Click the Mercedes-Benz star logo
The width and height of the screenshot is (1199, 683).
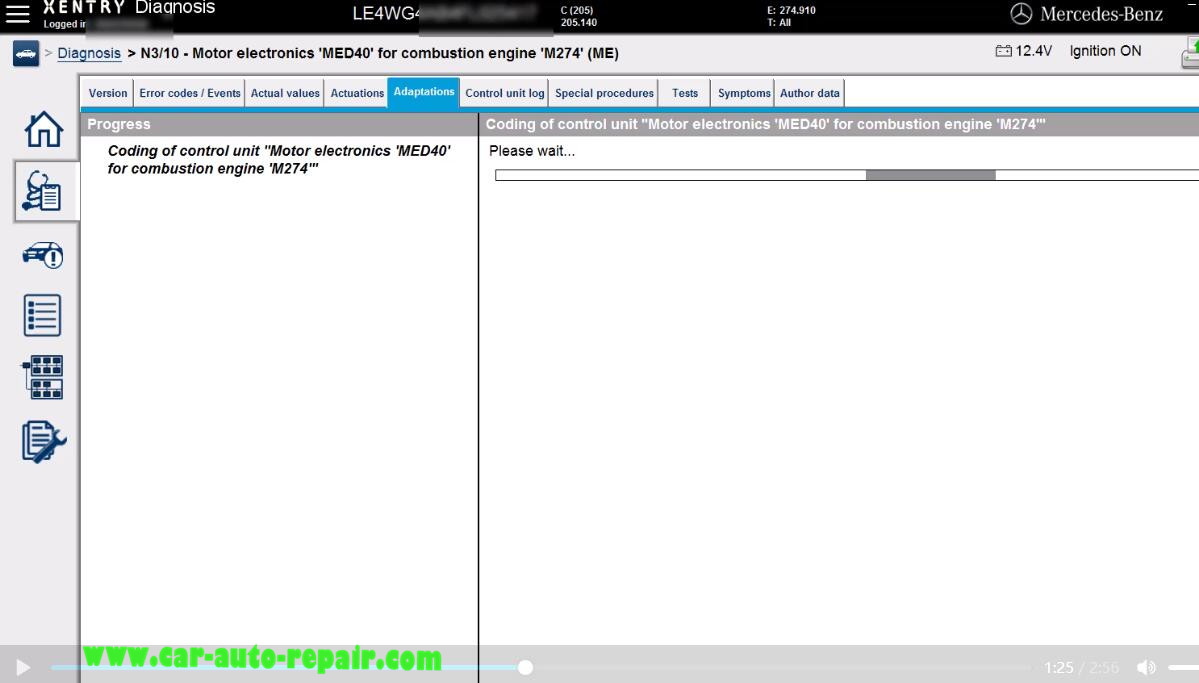(x=1021, y=14)
